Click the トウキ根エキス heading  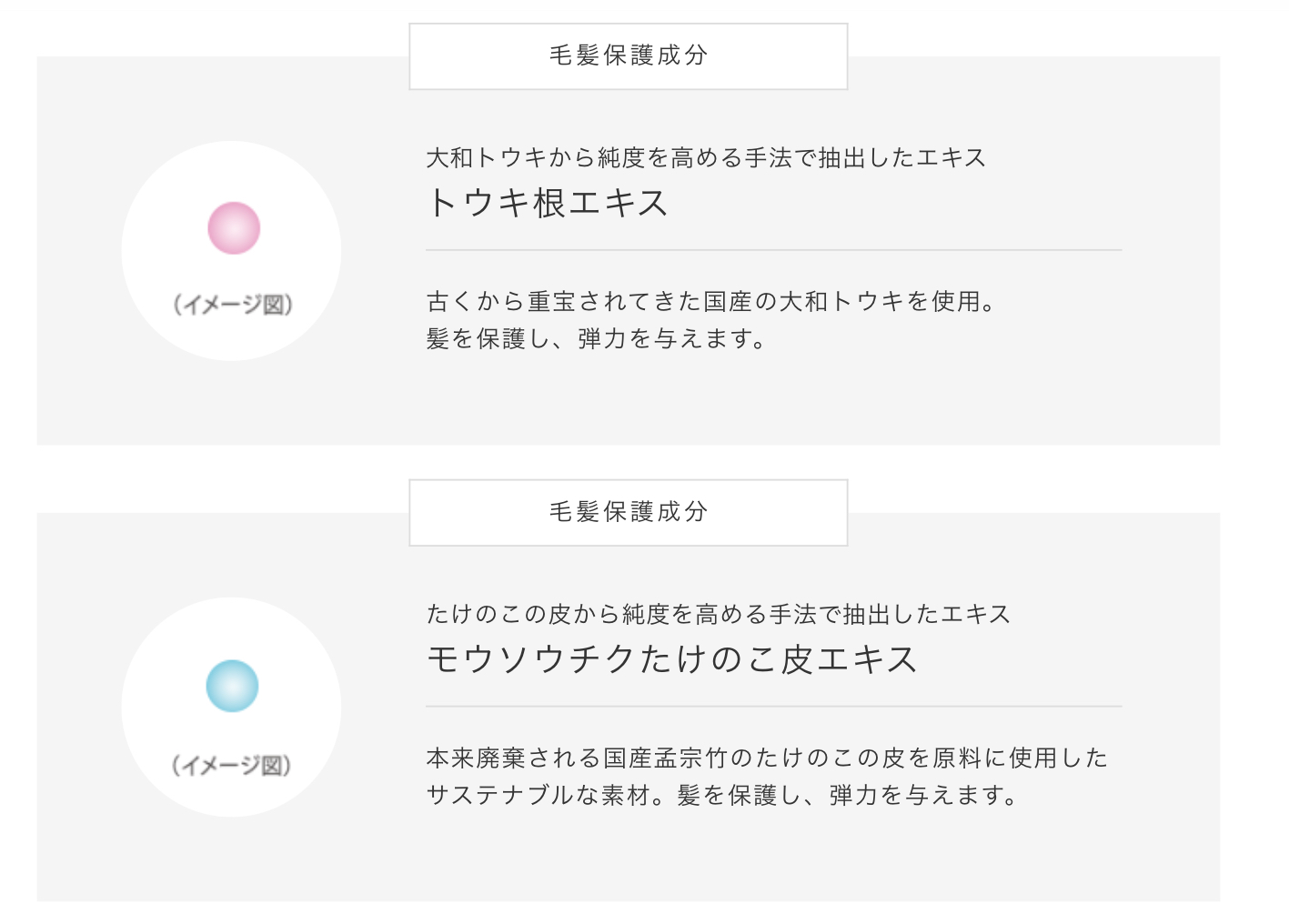click(548, 203)
